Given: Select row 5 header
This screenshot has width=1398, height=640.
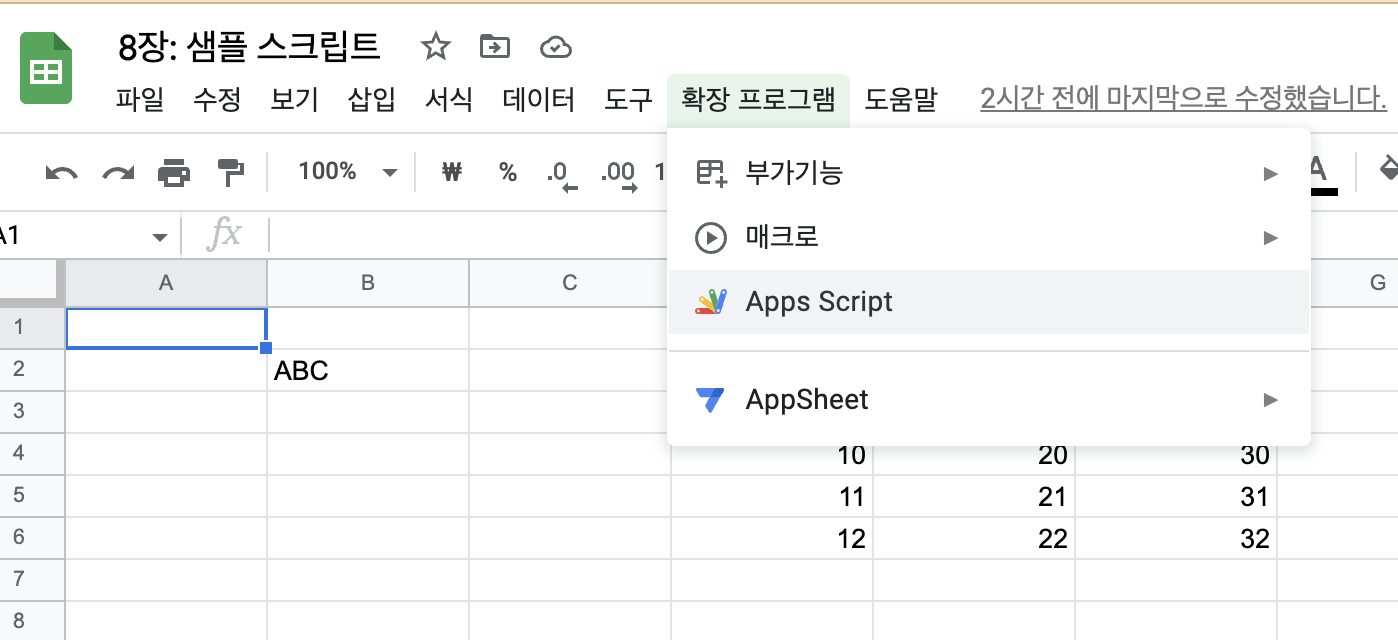Looking at the screenshot, I should point(32,495).
